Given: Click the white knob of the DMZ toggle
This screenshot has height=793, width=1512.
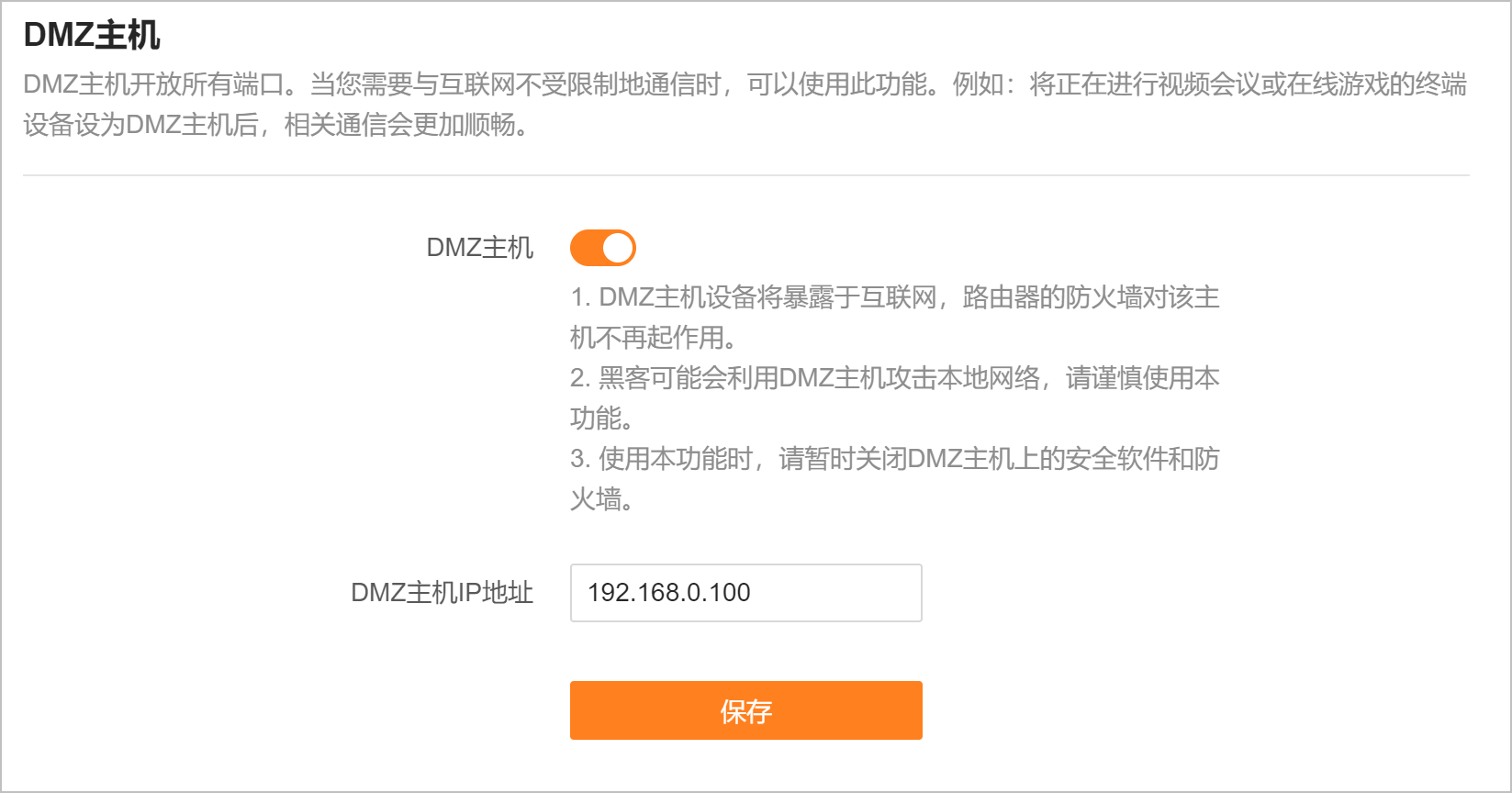Looking at the screenshot, I should tap(618, 248).
